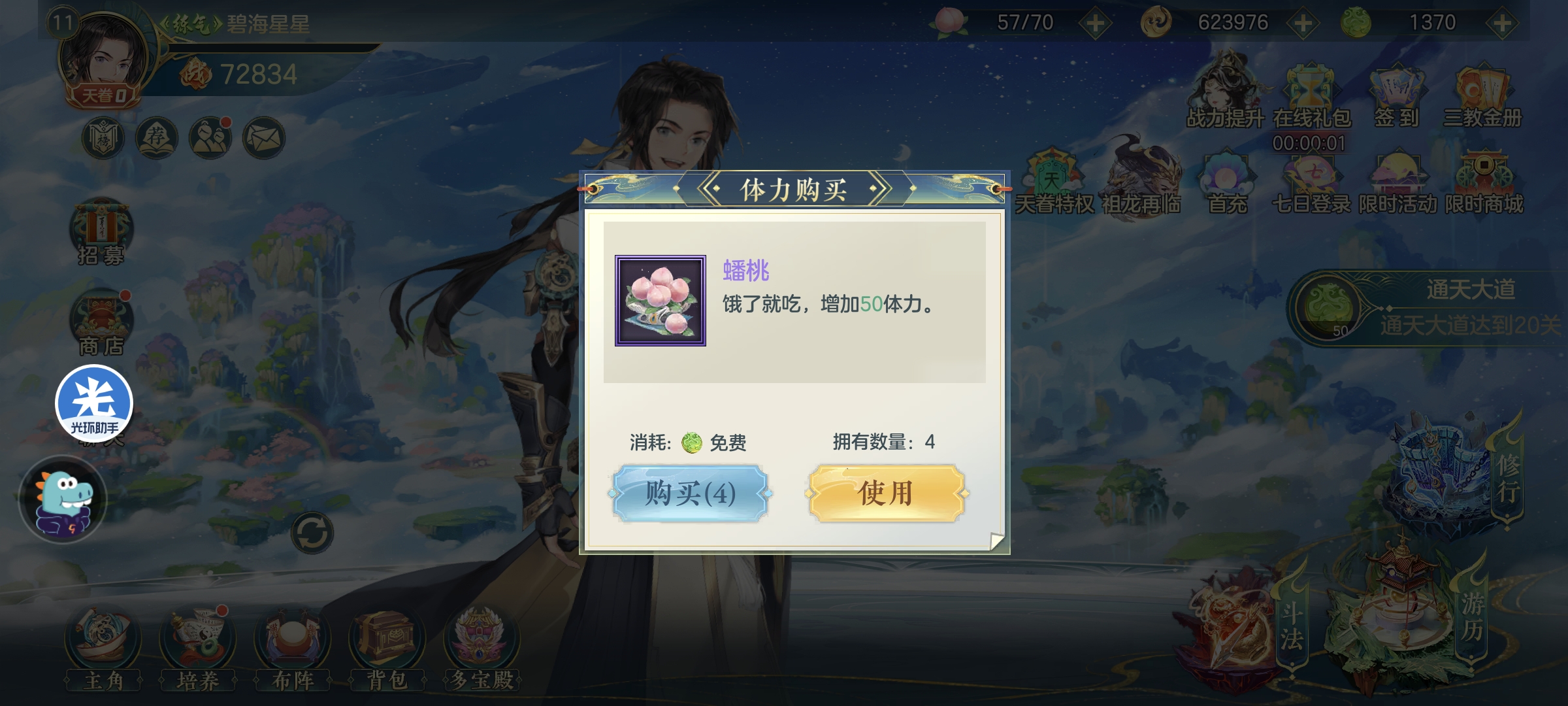The height and width of the screenshot is (706, 1568).
Task: Open the 商店 shop icon
Action: (x=101, y=324)
